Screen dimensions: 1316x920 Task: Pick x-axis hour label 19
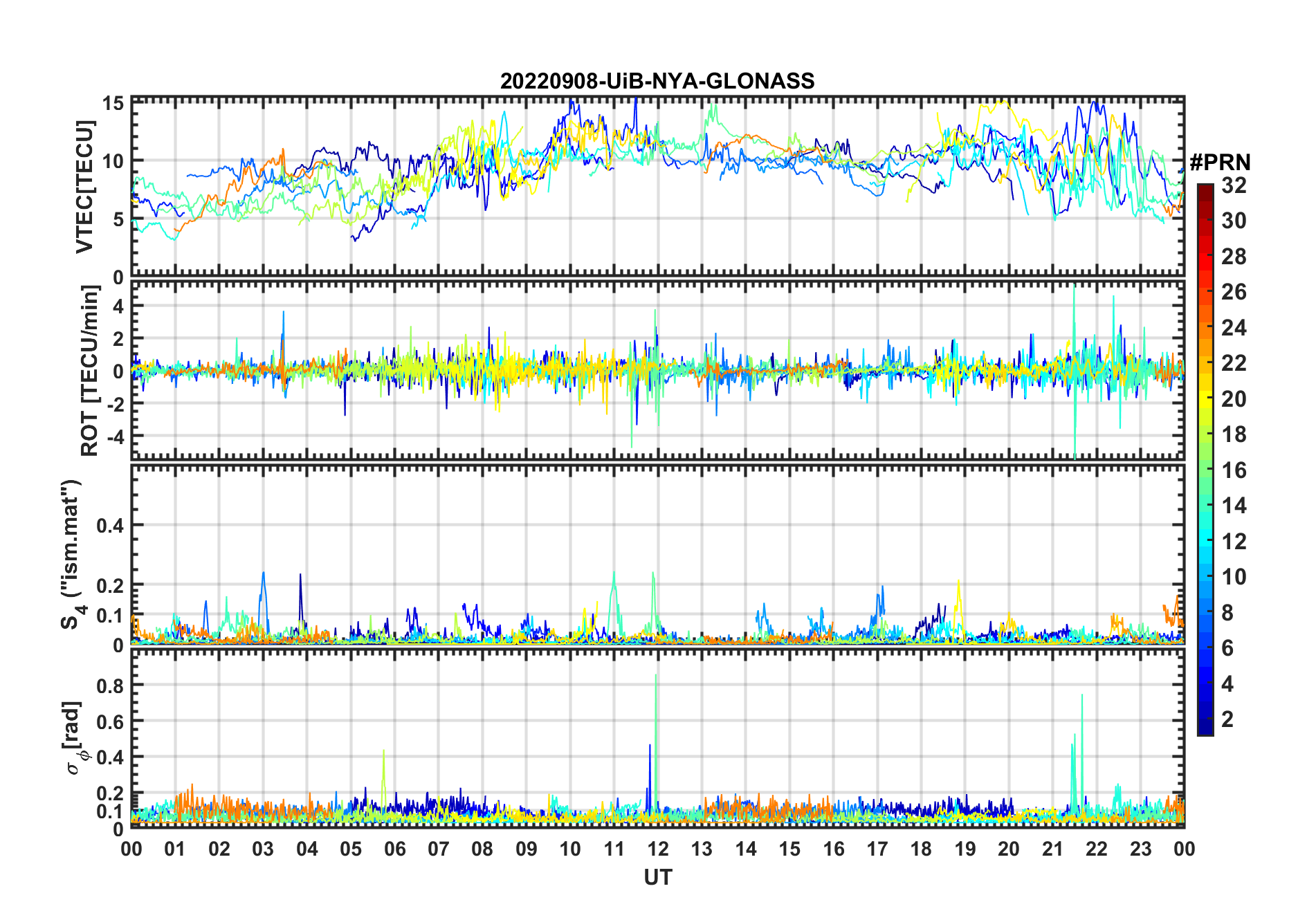(965, 849)
